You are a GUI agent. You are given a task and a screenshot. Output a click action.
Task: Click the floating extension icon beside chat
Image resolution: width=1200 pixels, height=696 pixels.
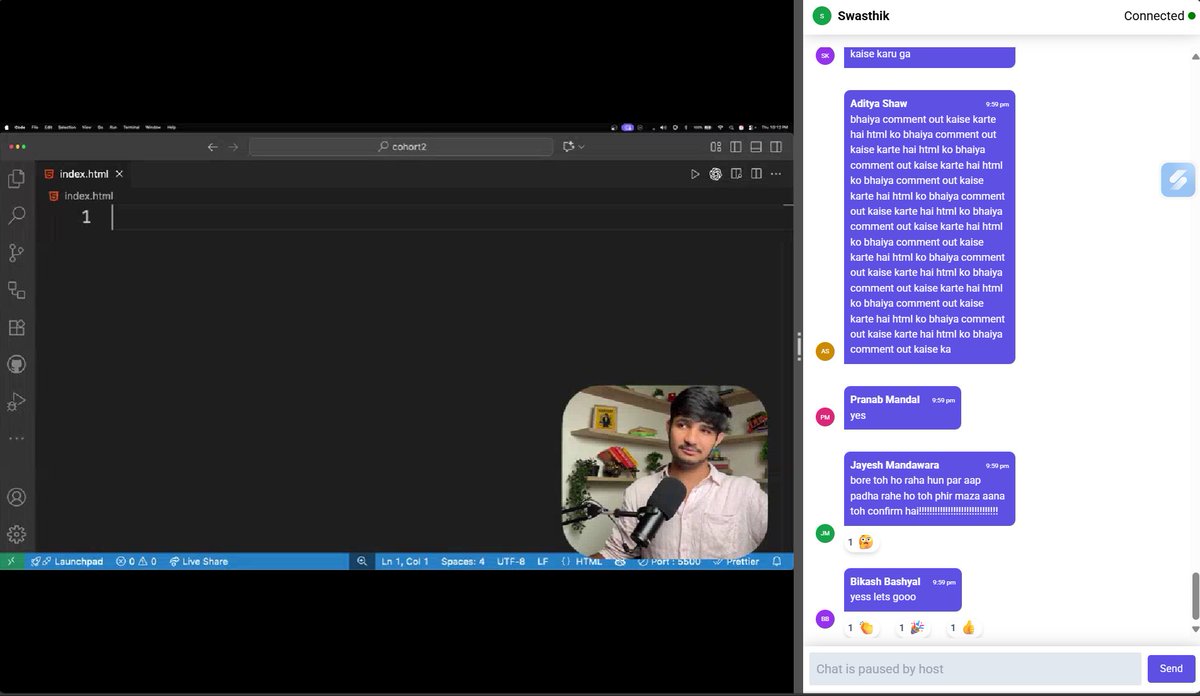1179,180
